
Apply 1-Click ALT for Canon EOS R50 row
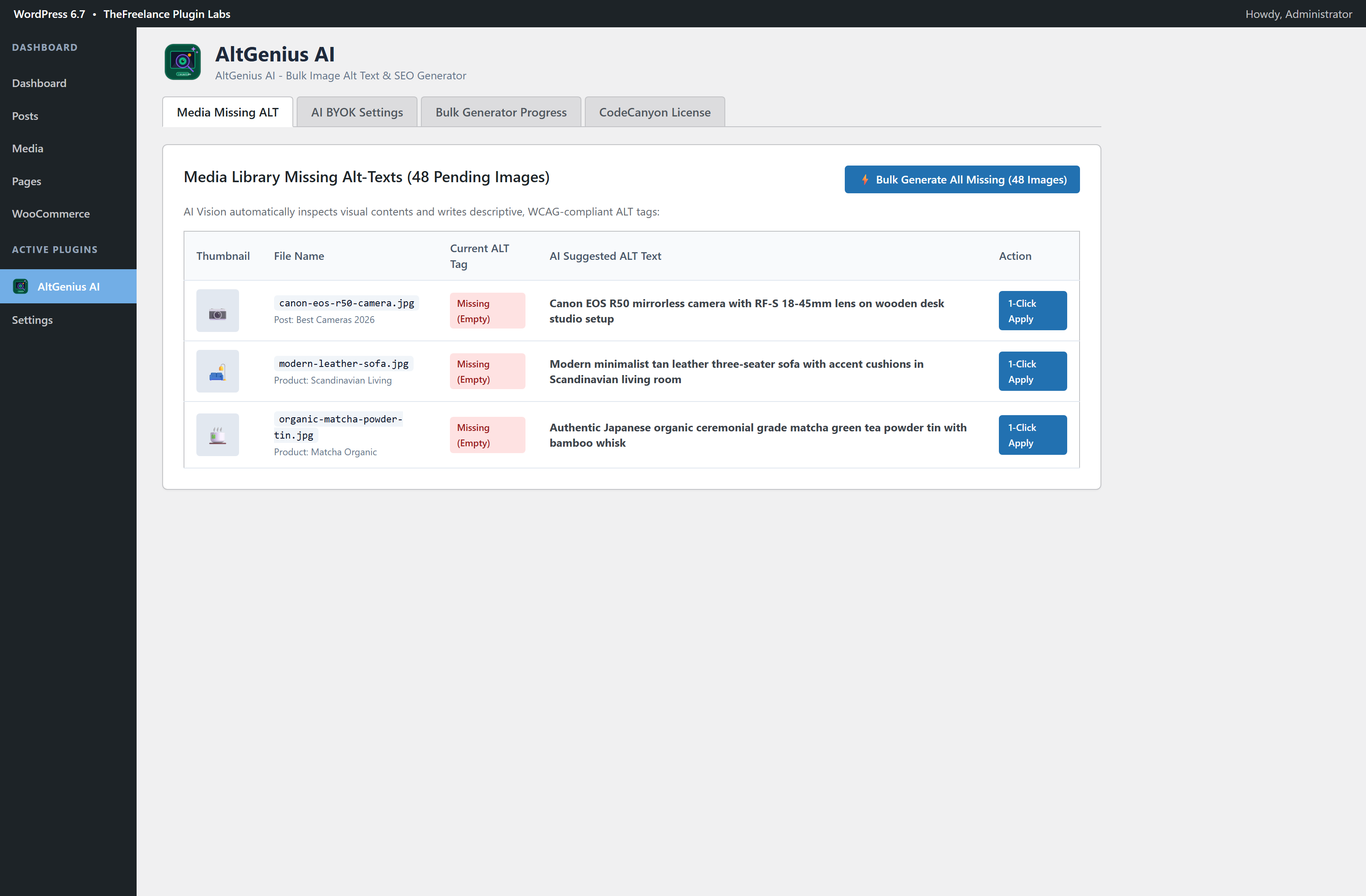point(1033,310)
